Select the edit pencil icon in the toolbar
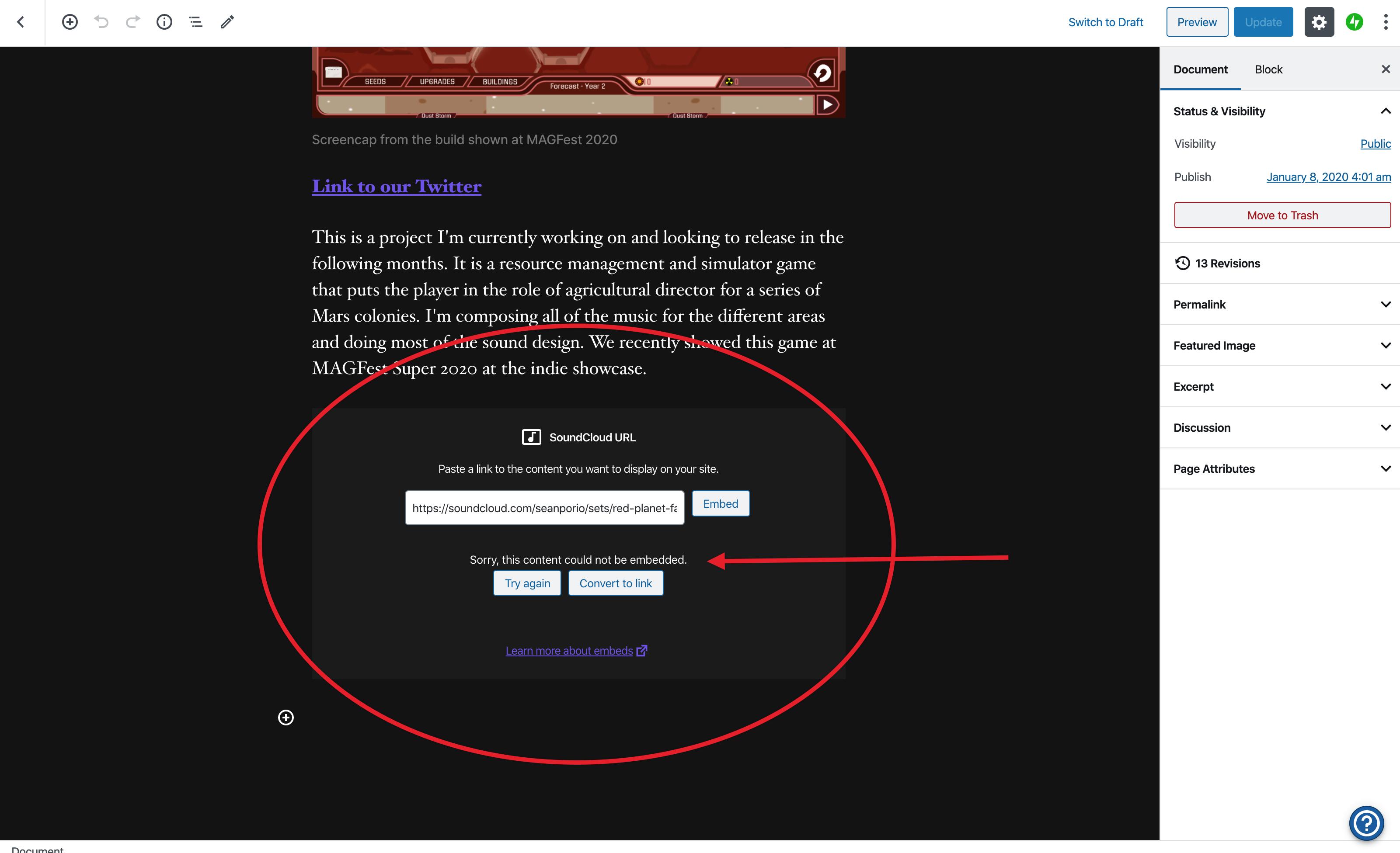Screen dimensions: 1400x853 point(227,21)
